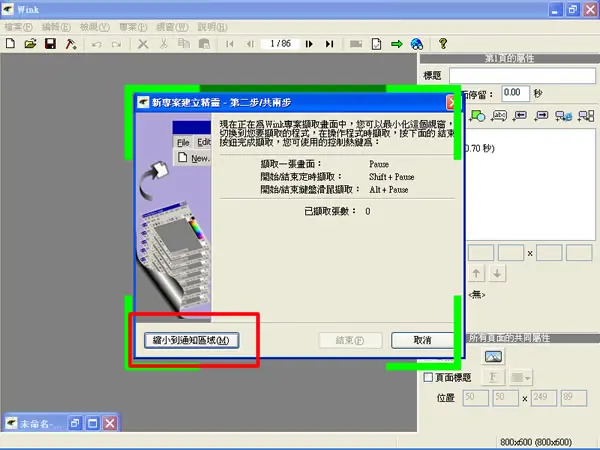This screenshot has height=450, width=600.
Task: Click the 標題 title input field
Action: (x=522, y=75)
